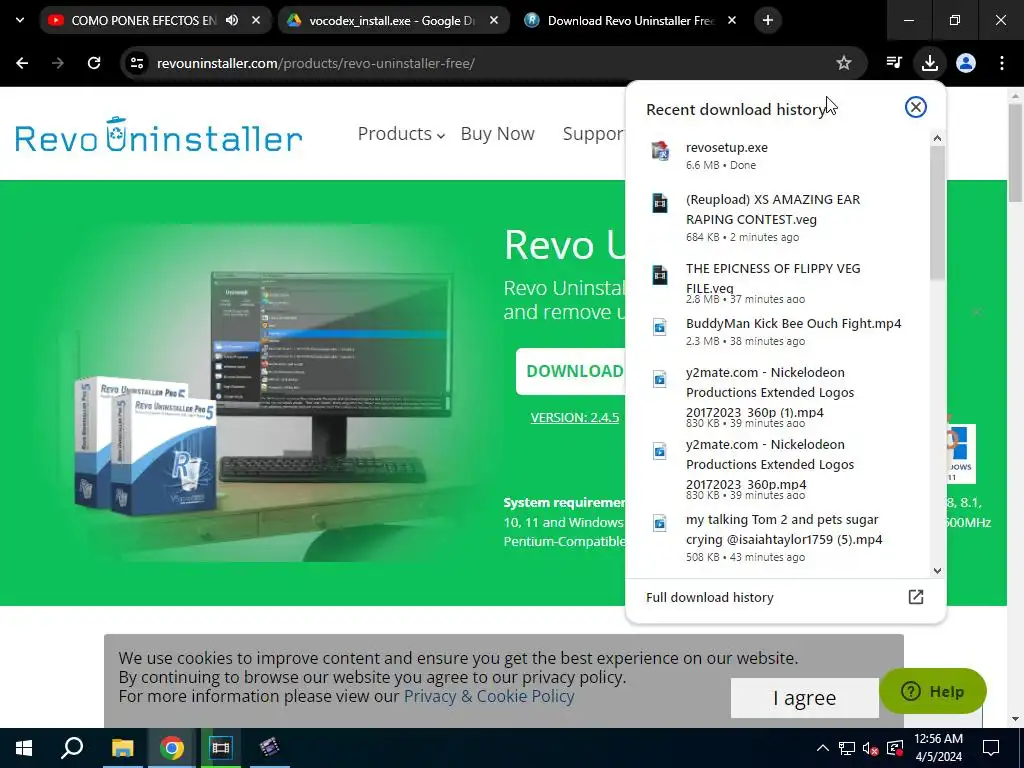Click the XS AMAZING EAR .veg file icon
The height and width of the screenshot is (768, 1024).
coord(660,203)
